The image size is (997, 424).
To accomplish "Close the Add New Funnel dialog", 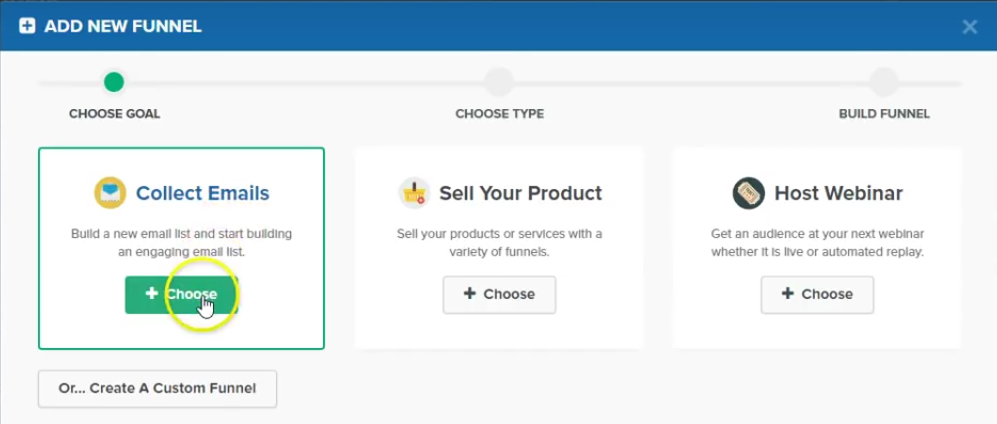I will click(970, 27).
